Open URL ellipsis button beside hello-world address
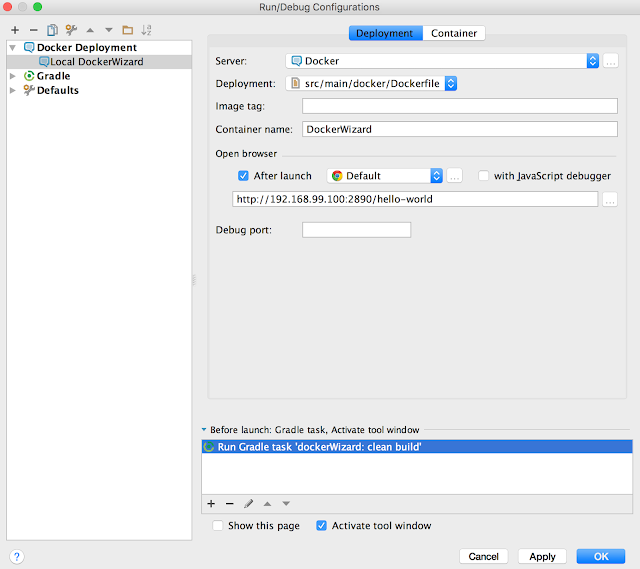Image resolution: width=640 pixels, height=569 pixels. 610,199
